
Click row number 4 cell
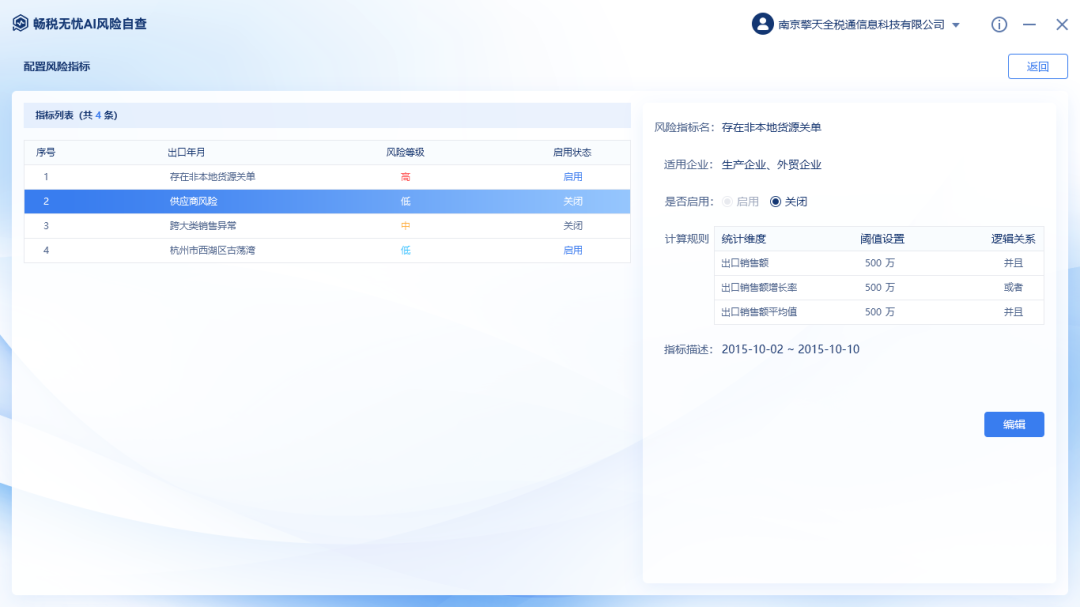click(x=46, y=250)
